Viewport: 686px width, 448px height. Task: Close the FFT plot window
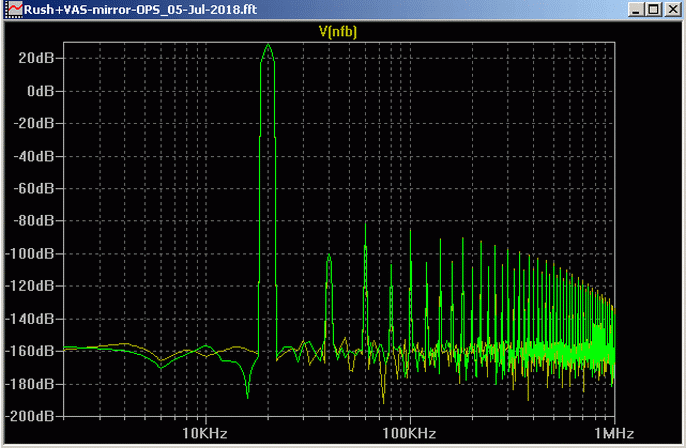tap(672, 9)
